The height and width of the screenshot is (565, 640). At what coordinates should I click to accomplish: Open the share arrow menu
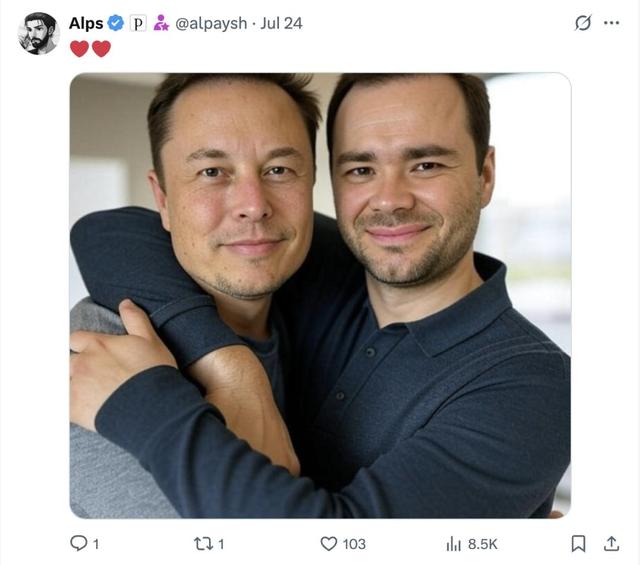(x=611, y=543)
